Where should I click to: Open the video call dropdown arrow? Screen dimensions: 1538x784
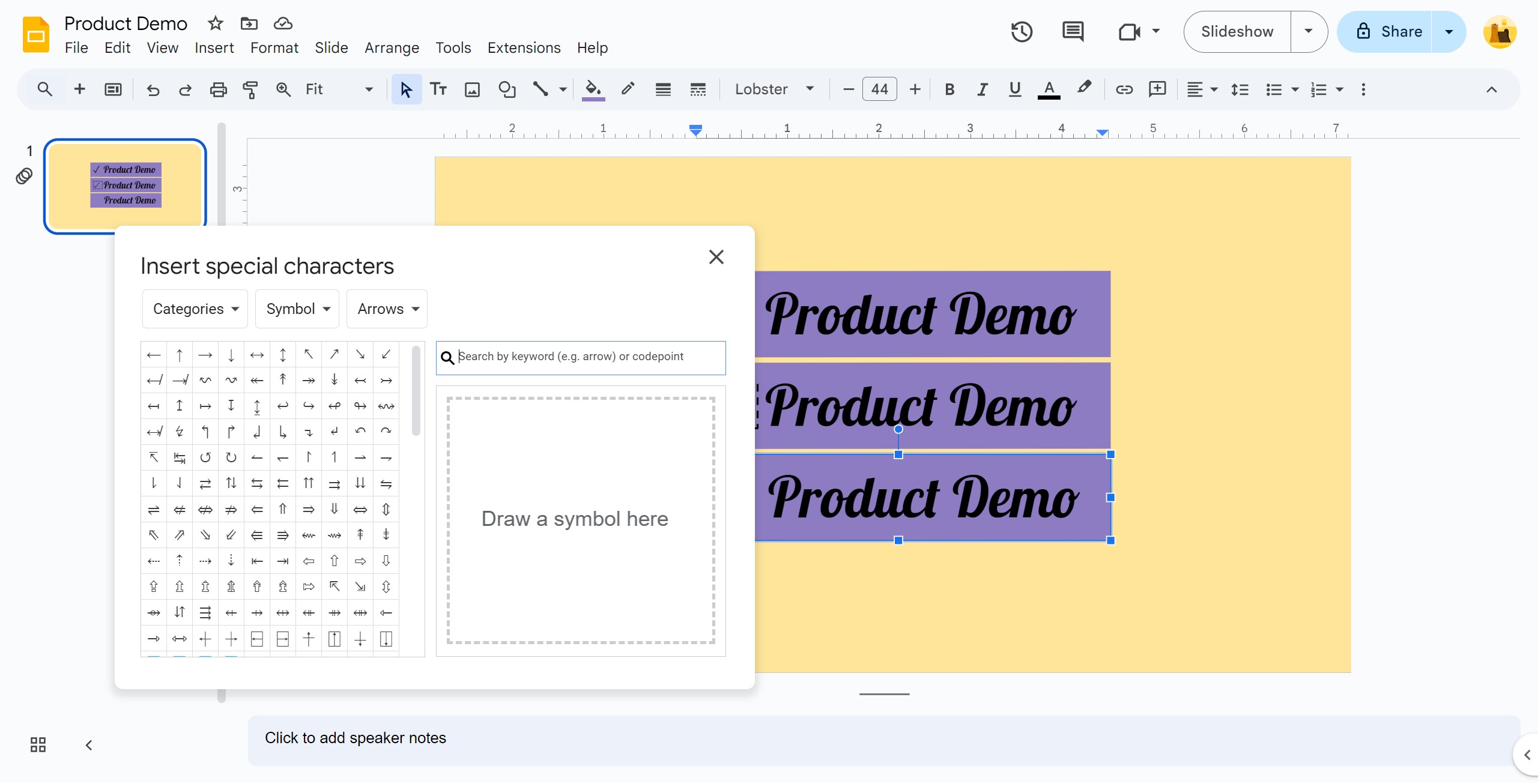pos(1156,31)
